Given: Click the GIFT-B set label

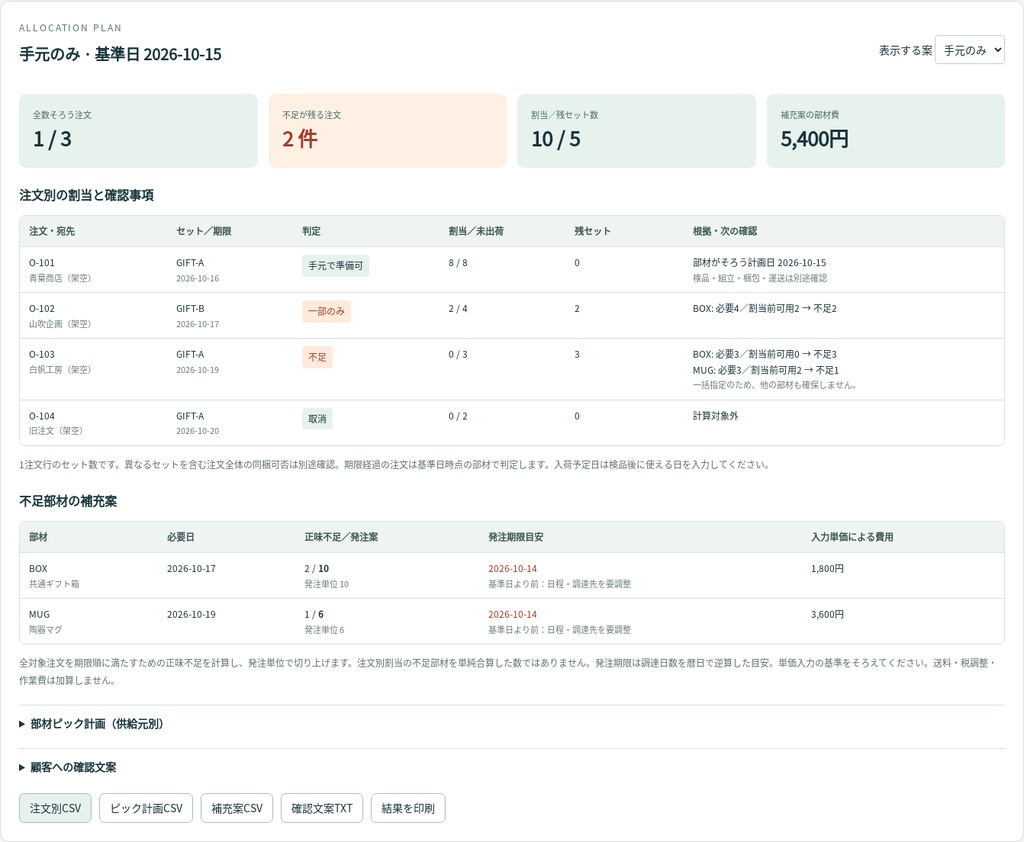Looking at the screenshot, I should point(190,308).
